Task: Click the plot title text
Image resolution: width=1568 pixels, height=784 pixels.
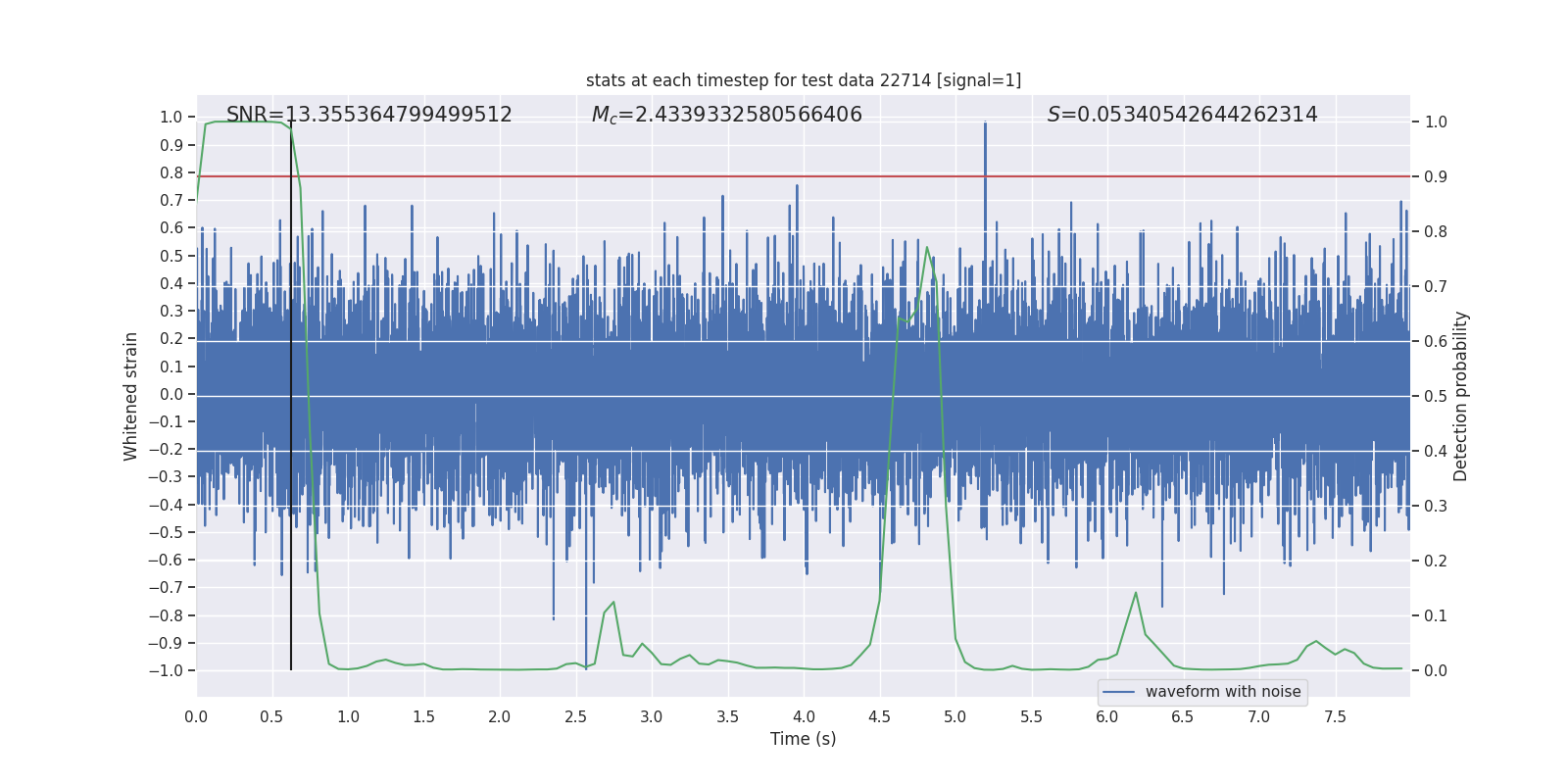Action: coord(803,80)
